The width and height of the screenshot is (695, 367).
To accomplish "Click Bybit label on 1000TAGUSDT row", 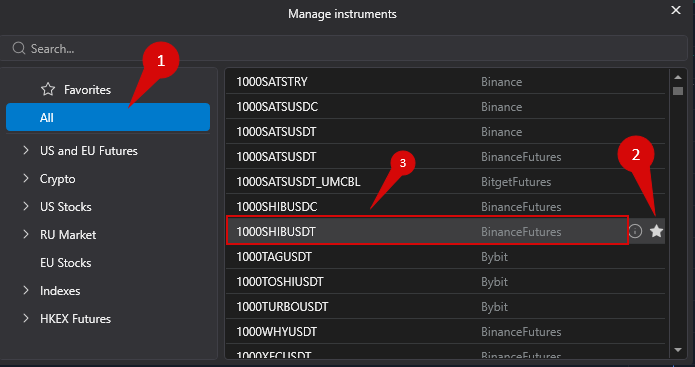I will 494,257.
